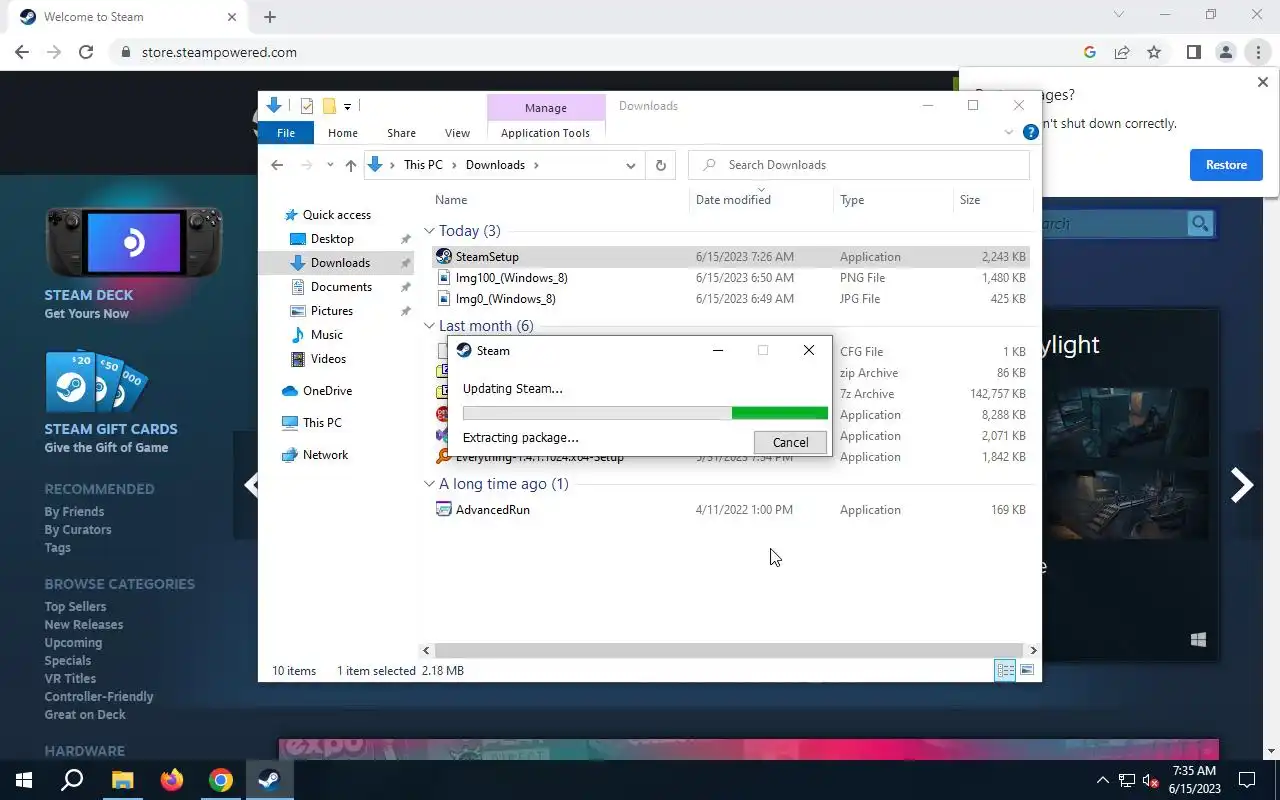Open Chrome profile avatar icon
The image size is (1280, 800).
(1225, 52)
